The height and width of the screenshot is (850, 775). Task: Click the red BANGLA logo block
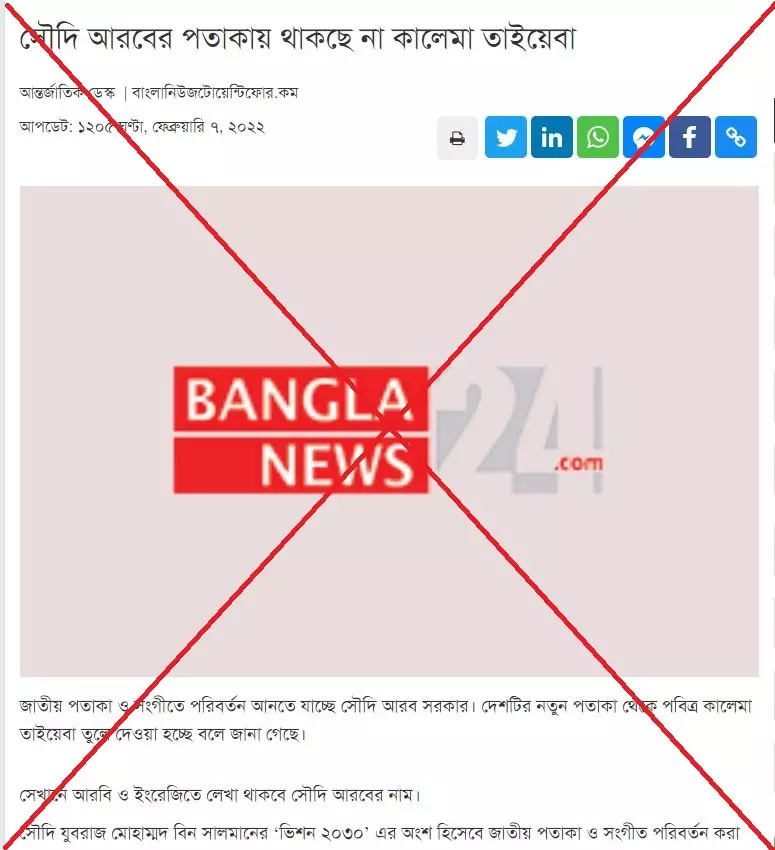click(301, 399)
